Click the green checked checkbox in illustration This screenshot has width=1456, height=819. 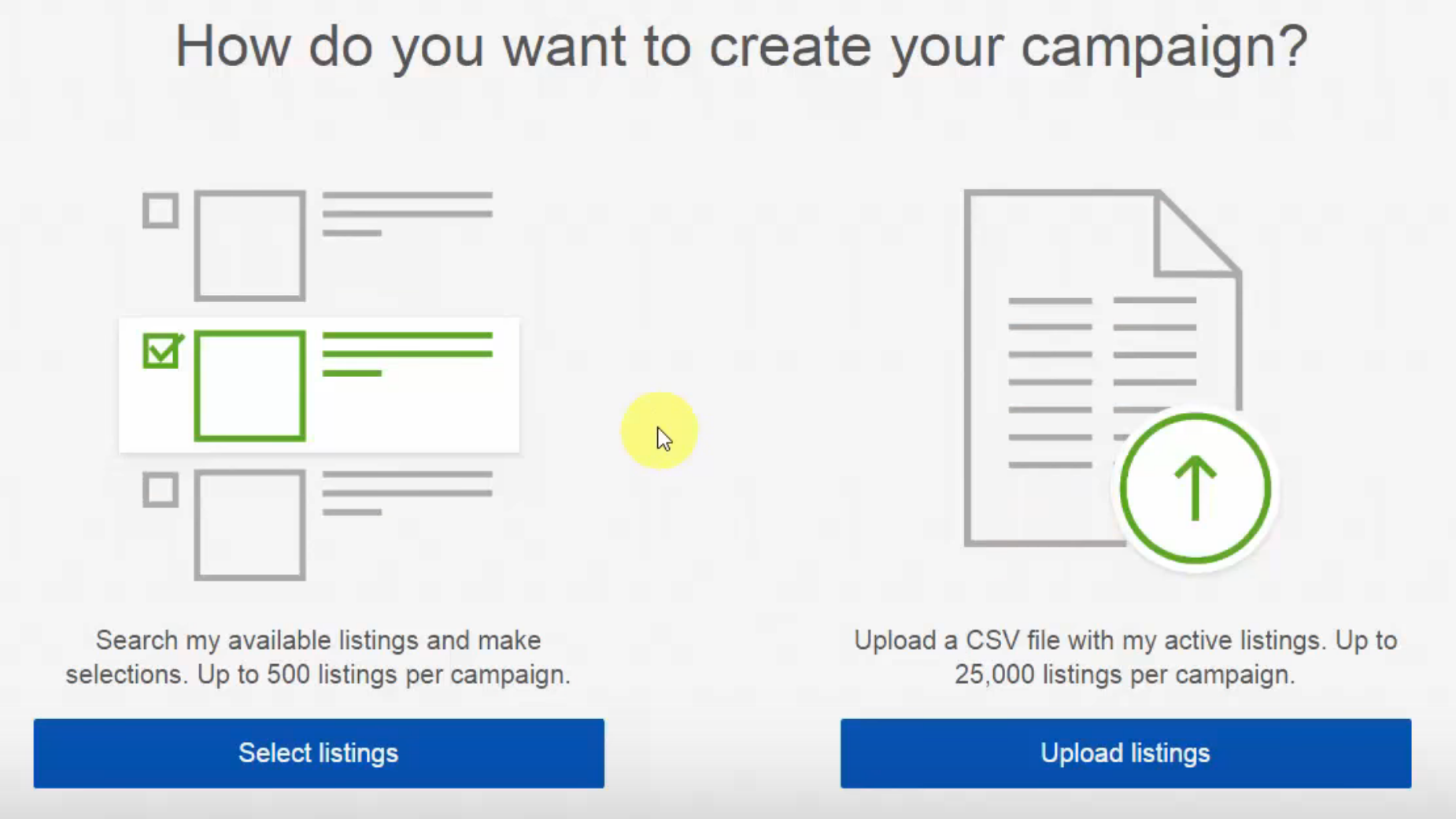pos(162,350)
